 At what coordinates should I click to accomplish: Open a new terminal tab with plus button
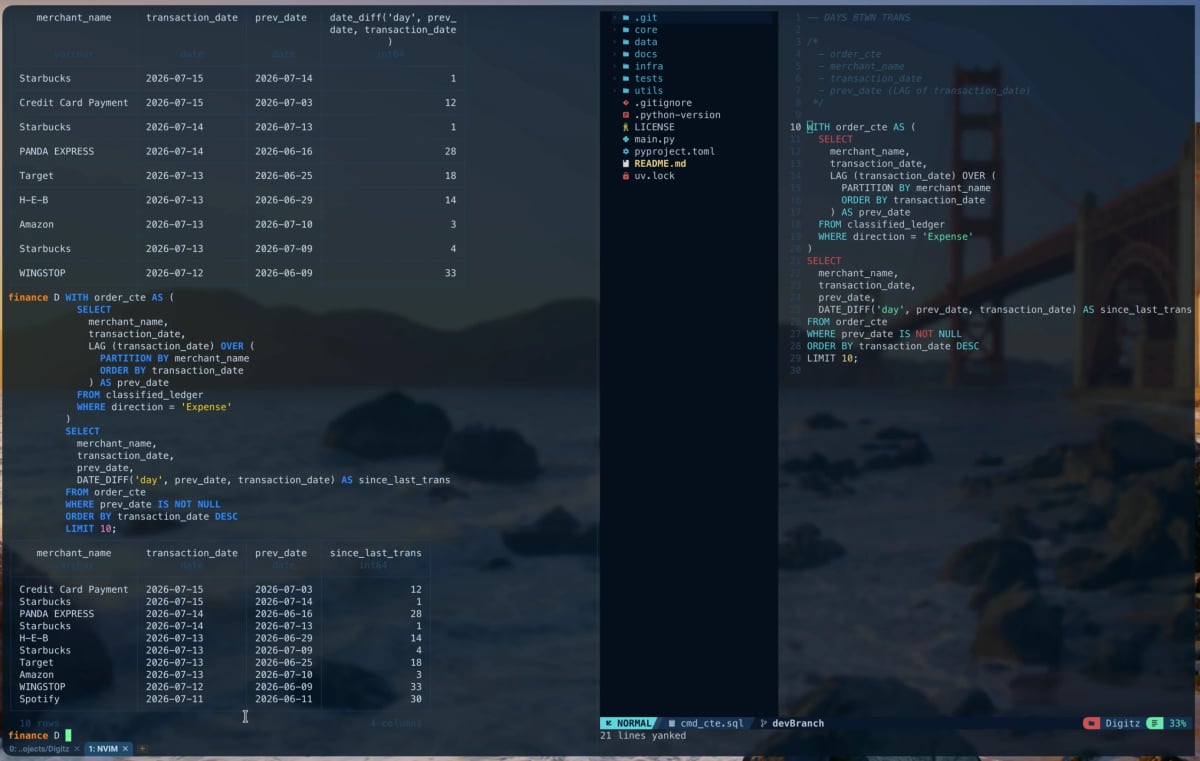[x=142, y=748]
